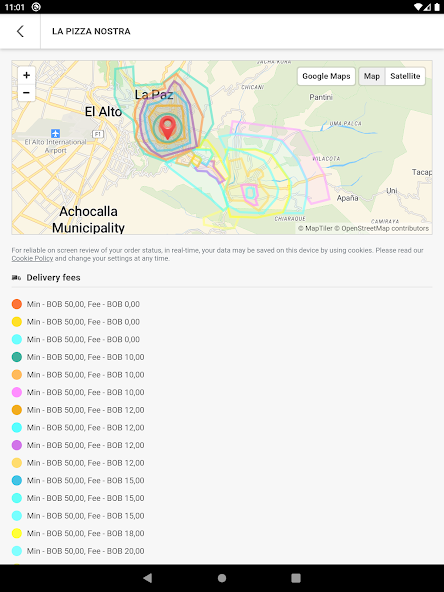
Task: Tap the airport icon near El Alto
Action: click(56, 133)
